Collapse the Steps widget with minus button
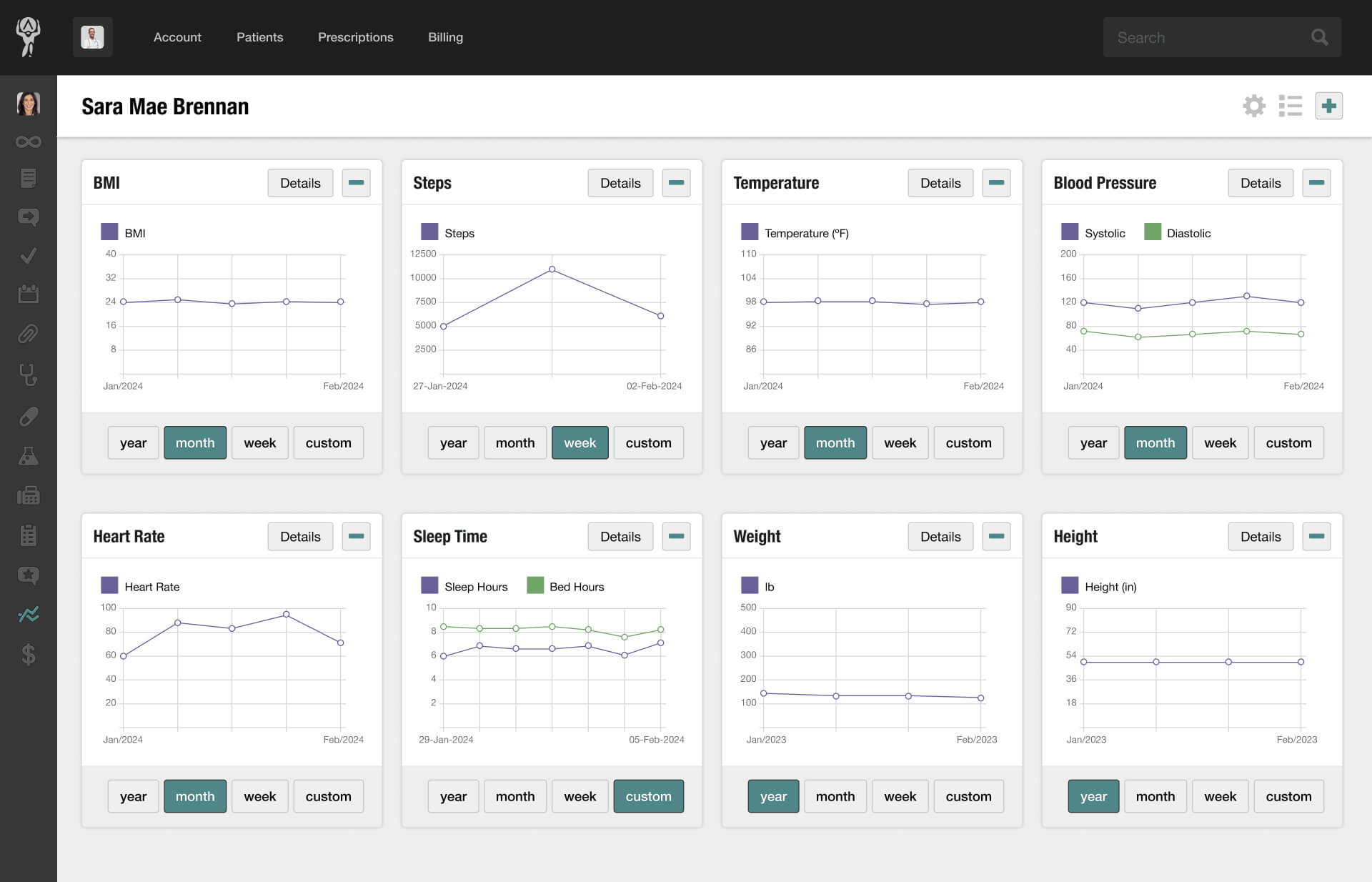Image resolution: width=1372 pixels, height=882 pixels. (676, 183)
